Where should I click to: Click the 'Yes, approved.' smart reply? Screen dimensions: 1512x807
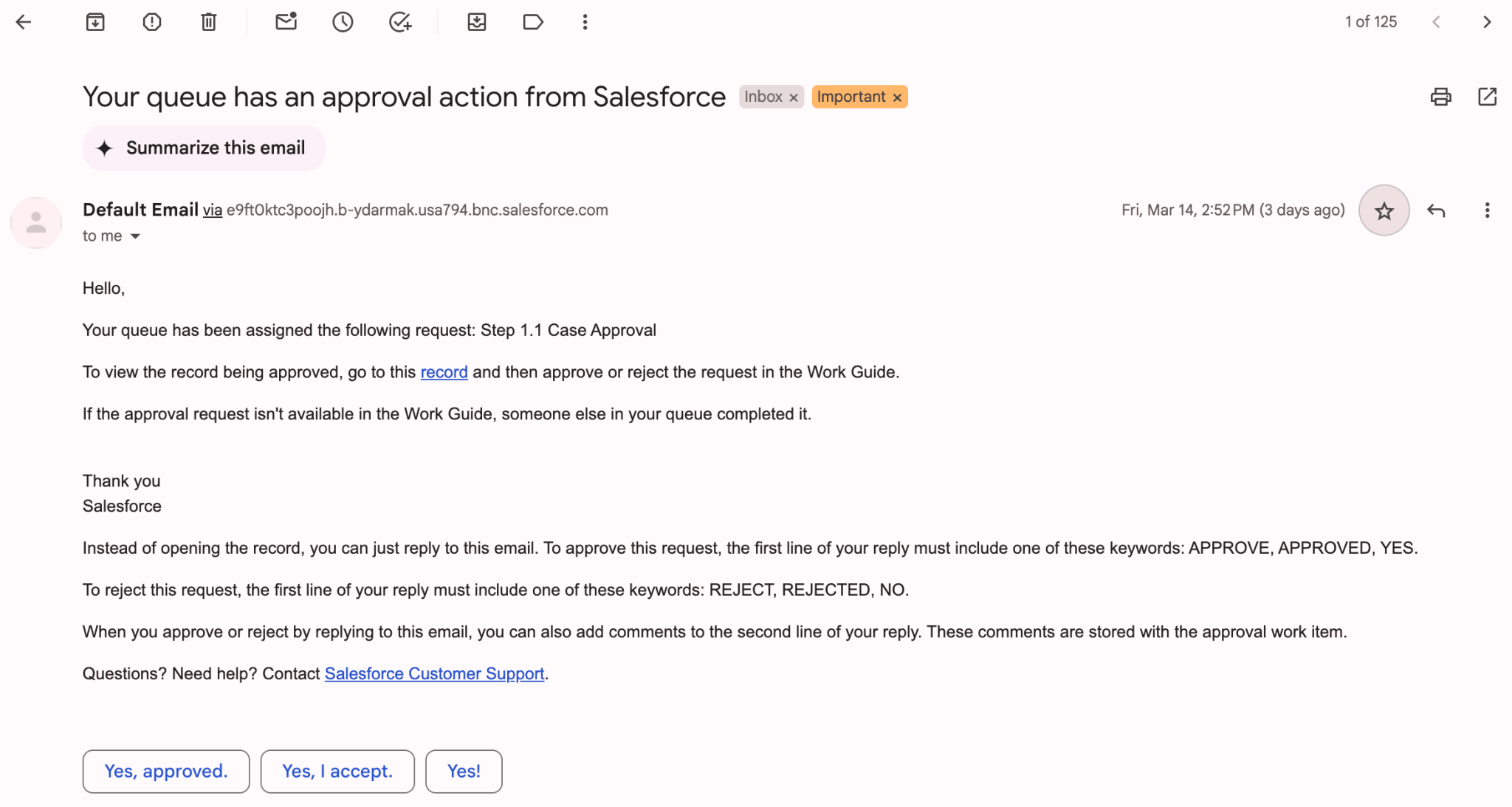click(165, 771)
